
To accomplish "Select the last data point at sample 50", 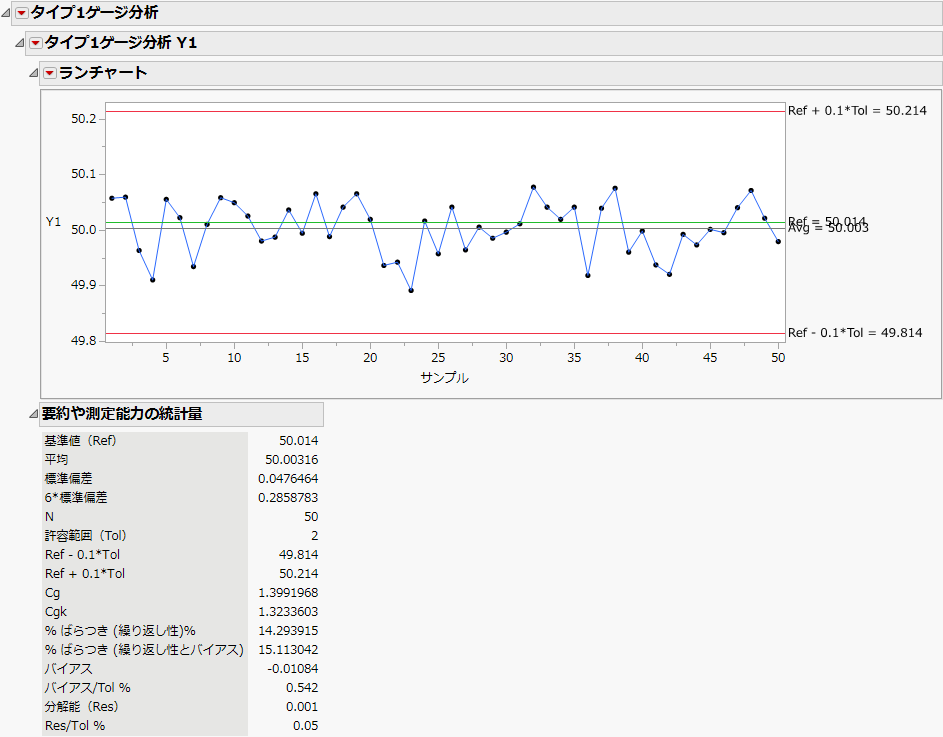I will click(778, 242).
